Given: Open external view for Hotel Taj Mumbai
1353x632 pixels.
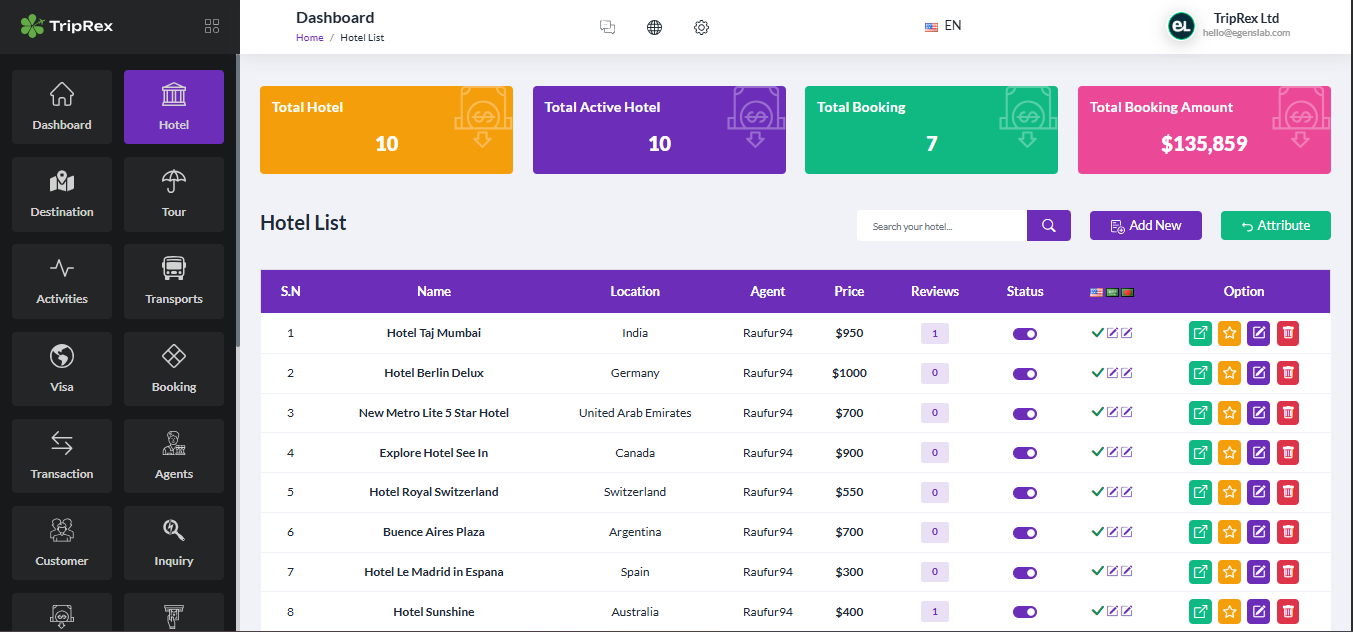Looking at the screenshot, I should (1200, 333).
